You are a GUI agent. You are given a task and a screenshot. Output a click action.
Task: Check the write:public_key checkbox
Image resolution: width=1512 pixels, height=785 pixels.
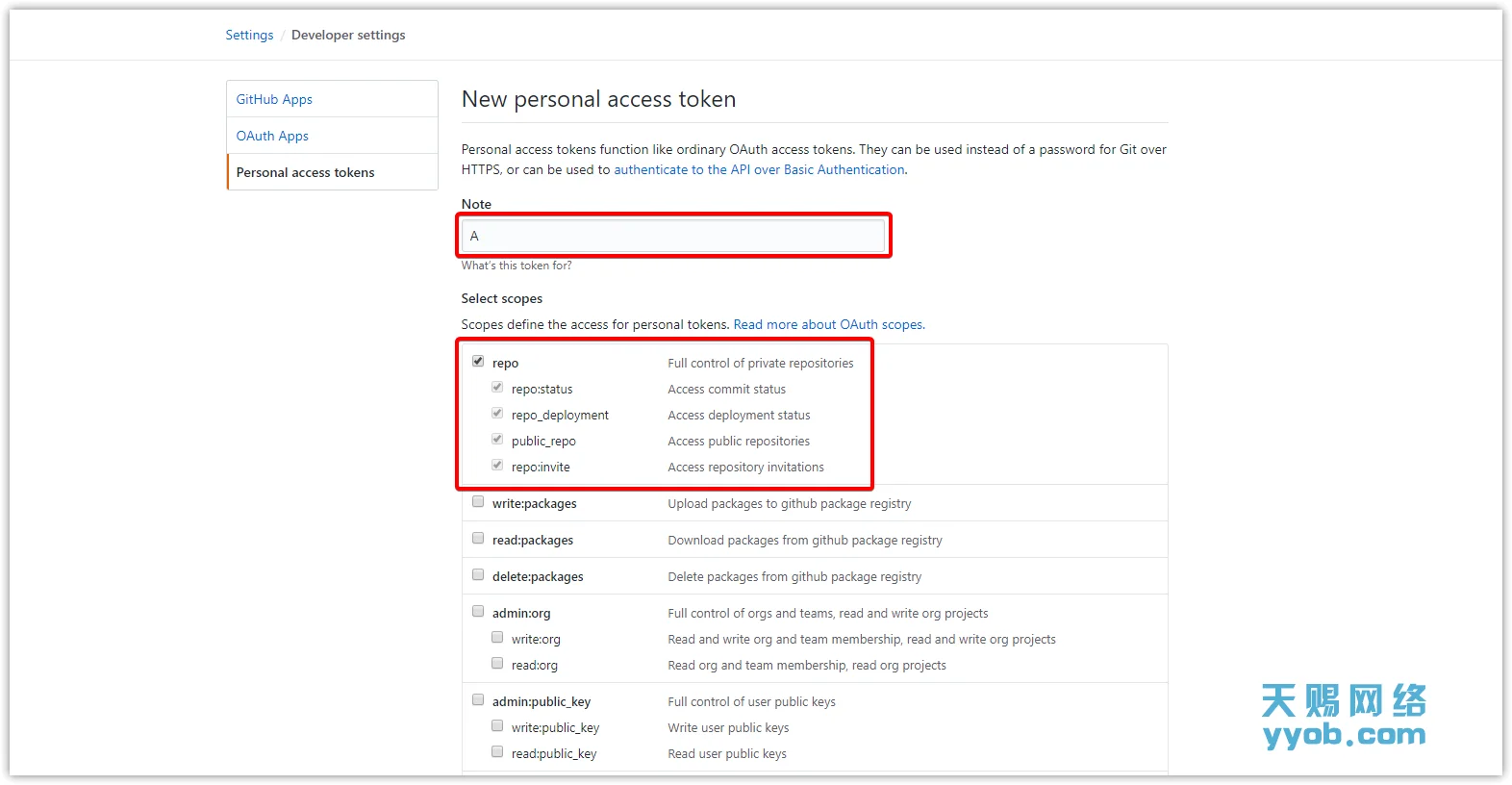(497, 724)
